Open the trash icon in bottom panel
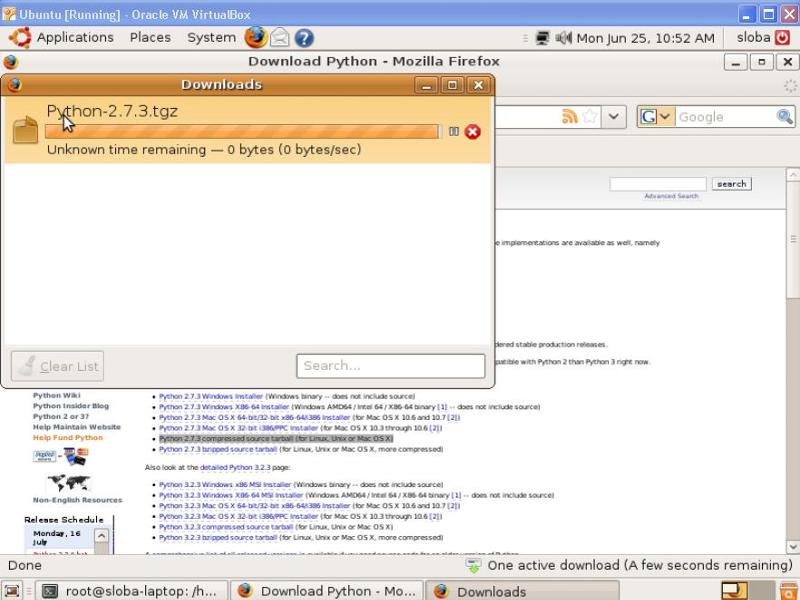Screen dimensions: 800x600 789,591
